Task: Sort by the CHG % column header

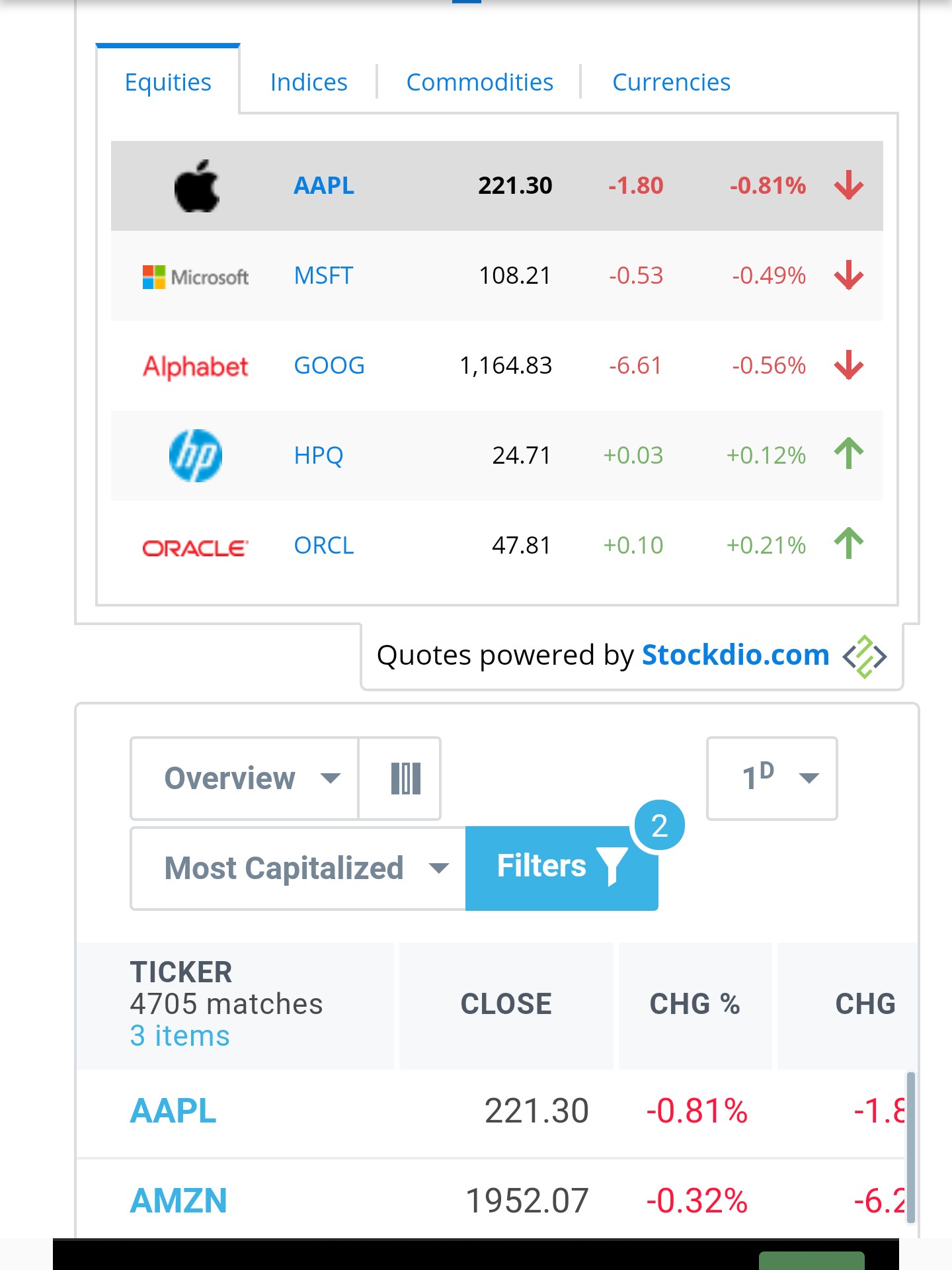Action: point(695,1005)
